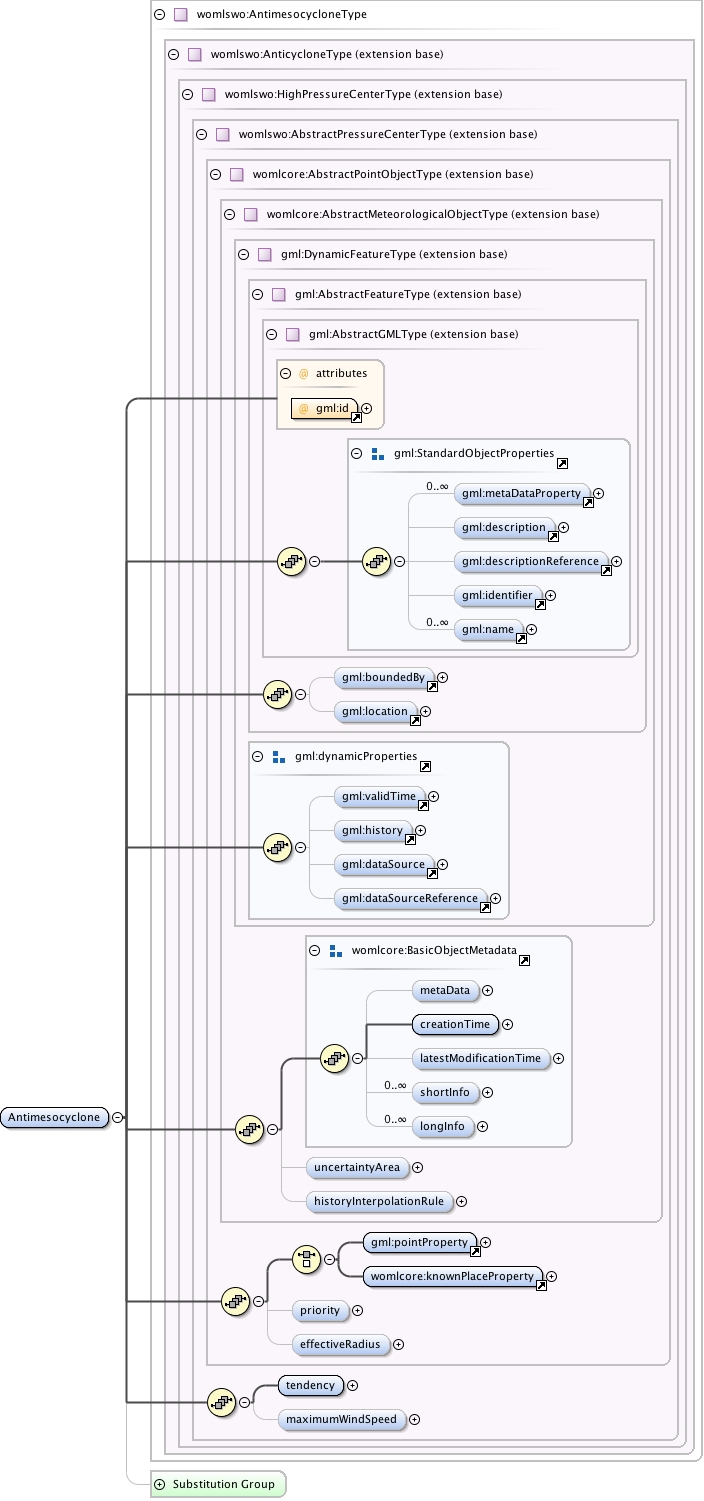Screen dimensions: 704x1501
Task: Expand metaData element
Action: [488, 990]
